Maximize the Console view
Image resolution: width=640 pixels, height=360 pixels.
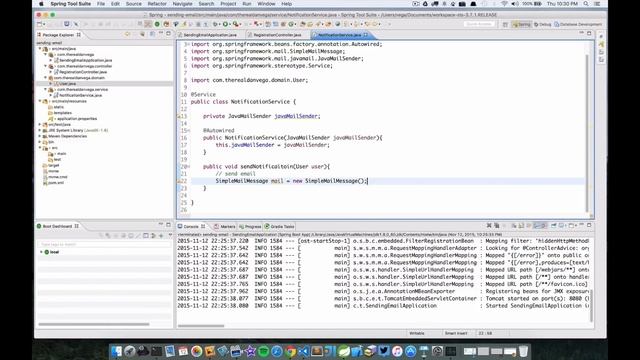click(589, 225)
